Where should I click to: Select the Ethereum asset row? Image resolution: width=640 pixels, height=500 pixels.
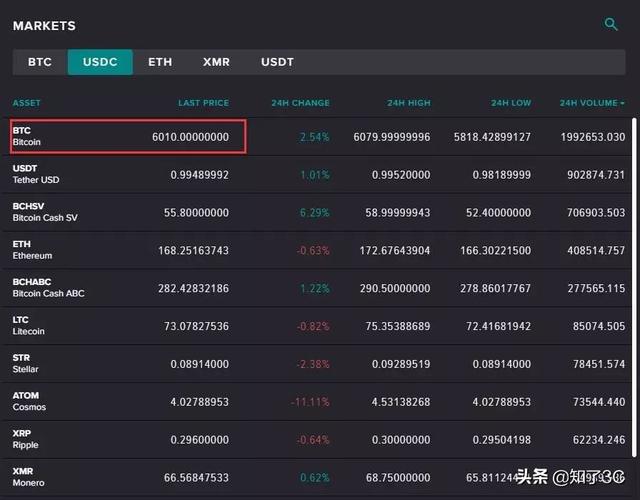coord(316,250)
